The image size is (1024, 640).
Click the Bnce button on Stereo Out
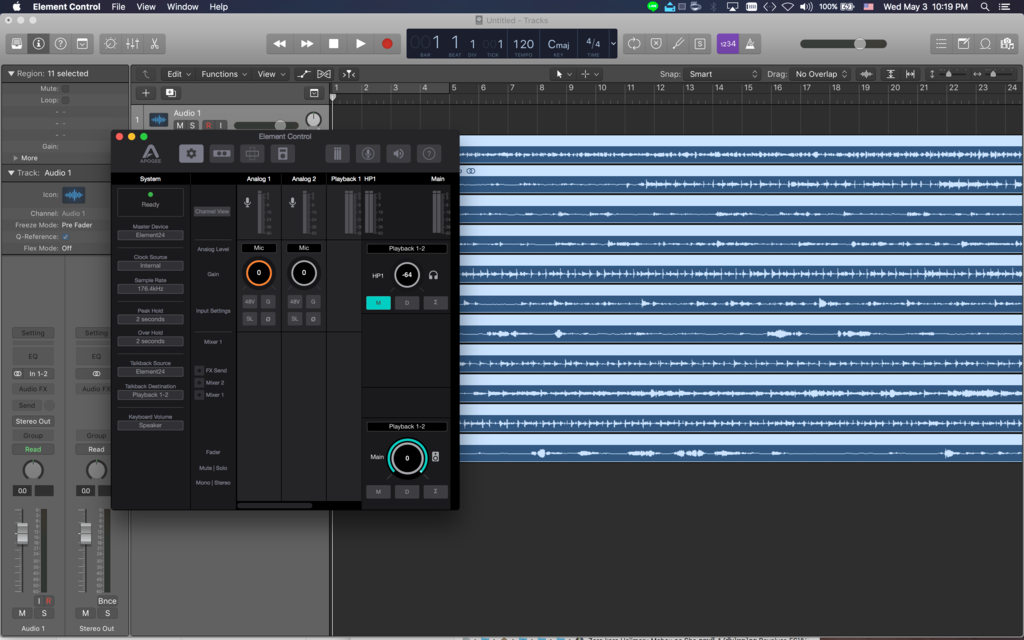click(107, 601)
